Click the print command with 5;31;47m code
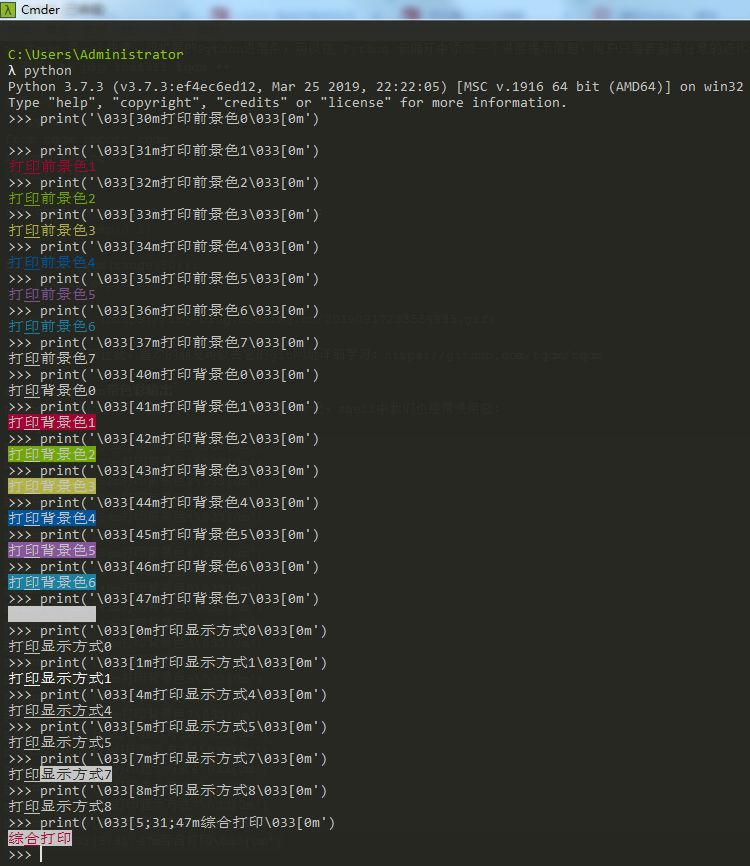This screenshot has width=750, height=866. pyautogui.click(x=171, y=823)
